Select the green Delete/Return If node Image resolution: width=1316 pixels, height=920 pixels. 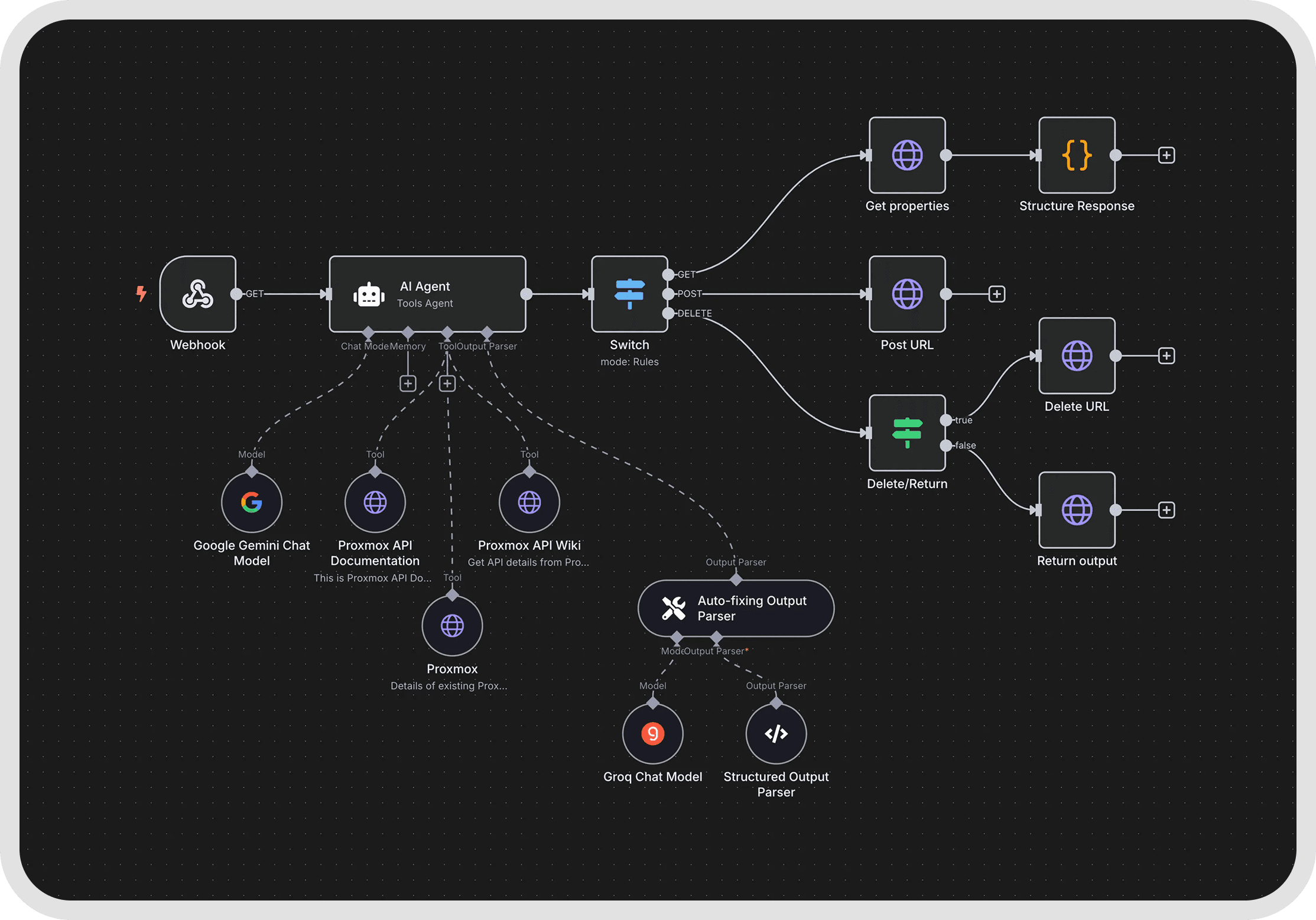pos(906,433)
